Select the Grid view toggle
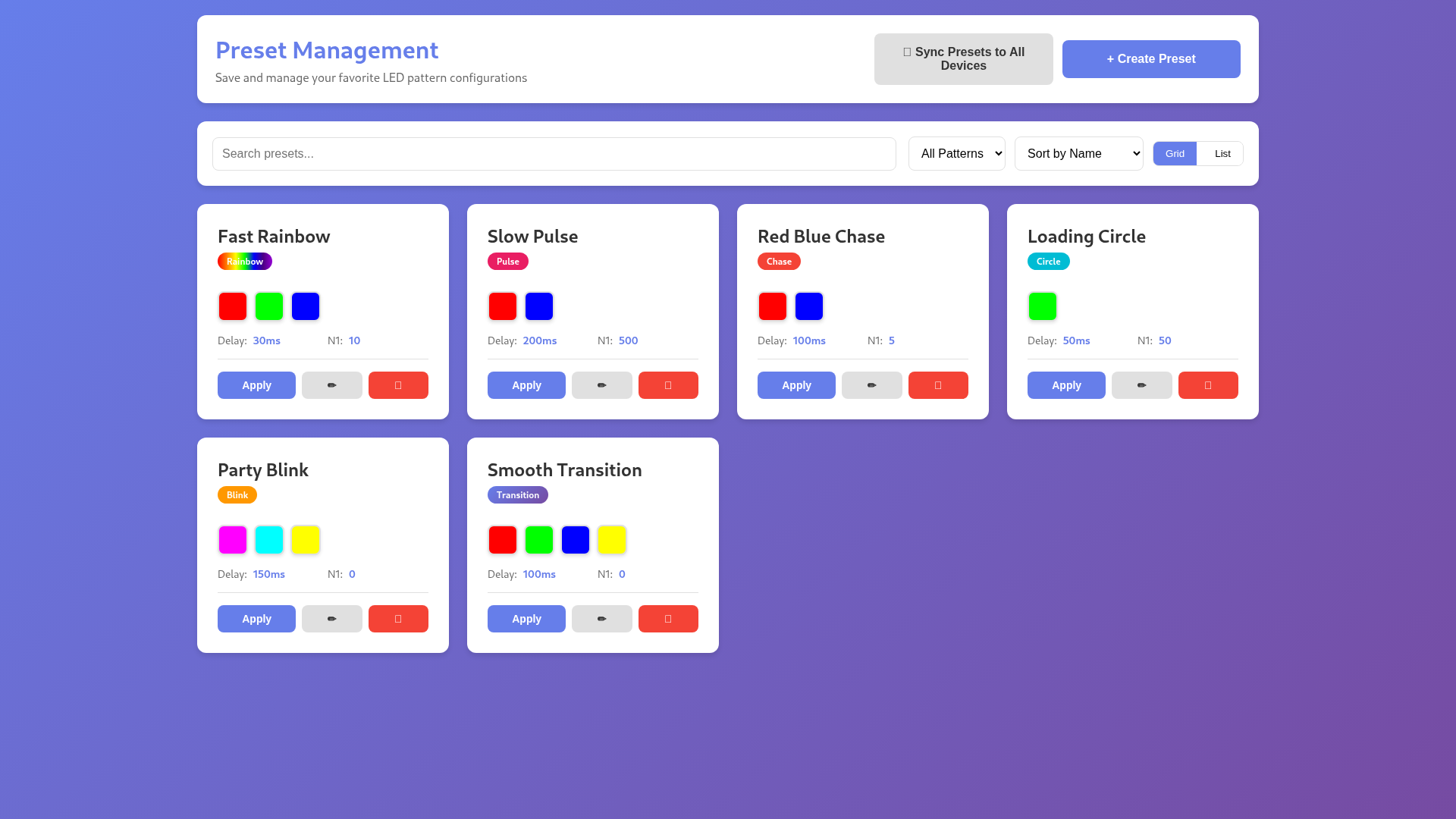This screenshot has width=1456, height=819. click(1175, 153)
